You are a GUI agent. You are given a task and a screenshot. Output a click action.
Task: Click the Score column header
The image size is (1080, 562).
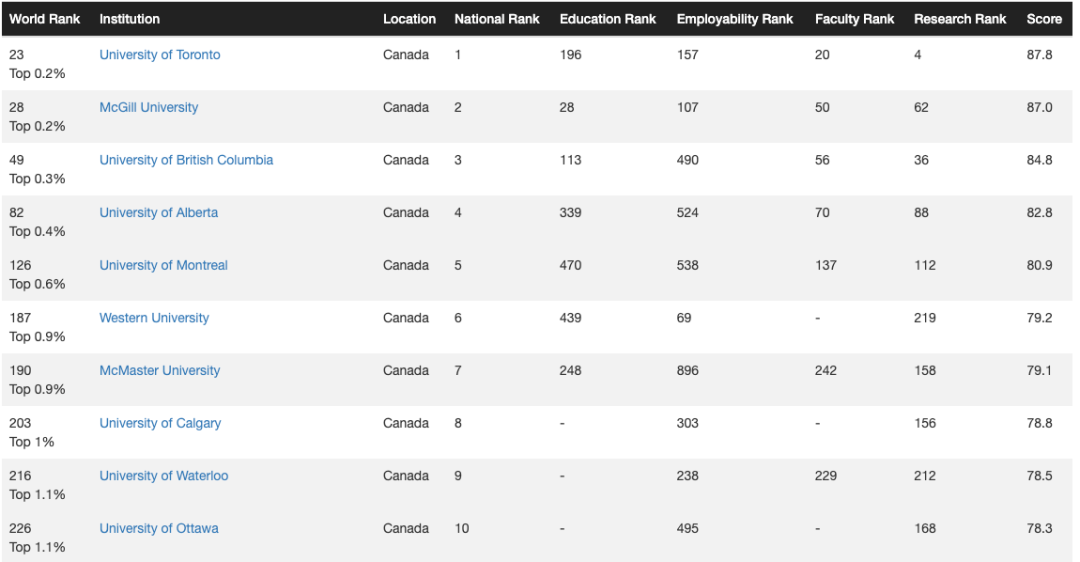point(1044,19)
